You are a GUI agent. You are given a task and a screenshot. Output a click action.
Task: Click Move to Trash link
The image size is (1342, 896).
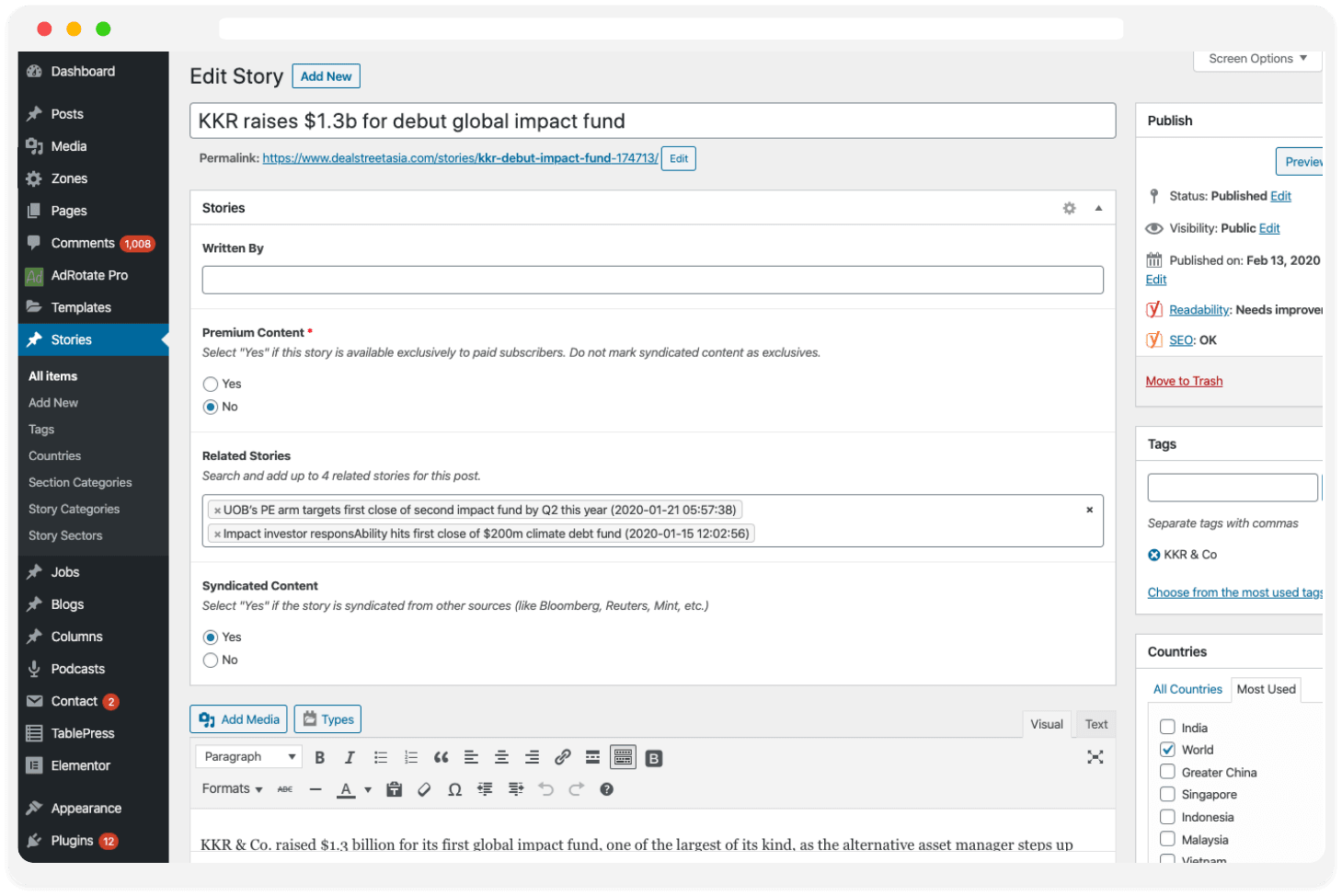click(x=1184, y=381)
